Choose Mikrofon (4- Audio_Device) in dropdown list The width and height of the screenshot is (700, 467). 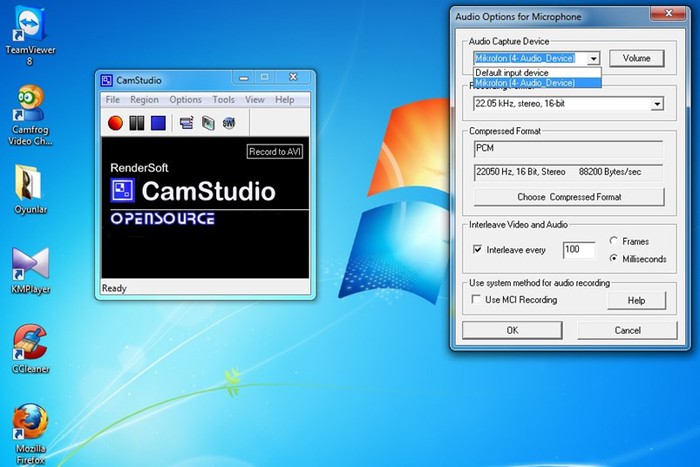tap(537, 83)
